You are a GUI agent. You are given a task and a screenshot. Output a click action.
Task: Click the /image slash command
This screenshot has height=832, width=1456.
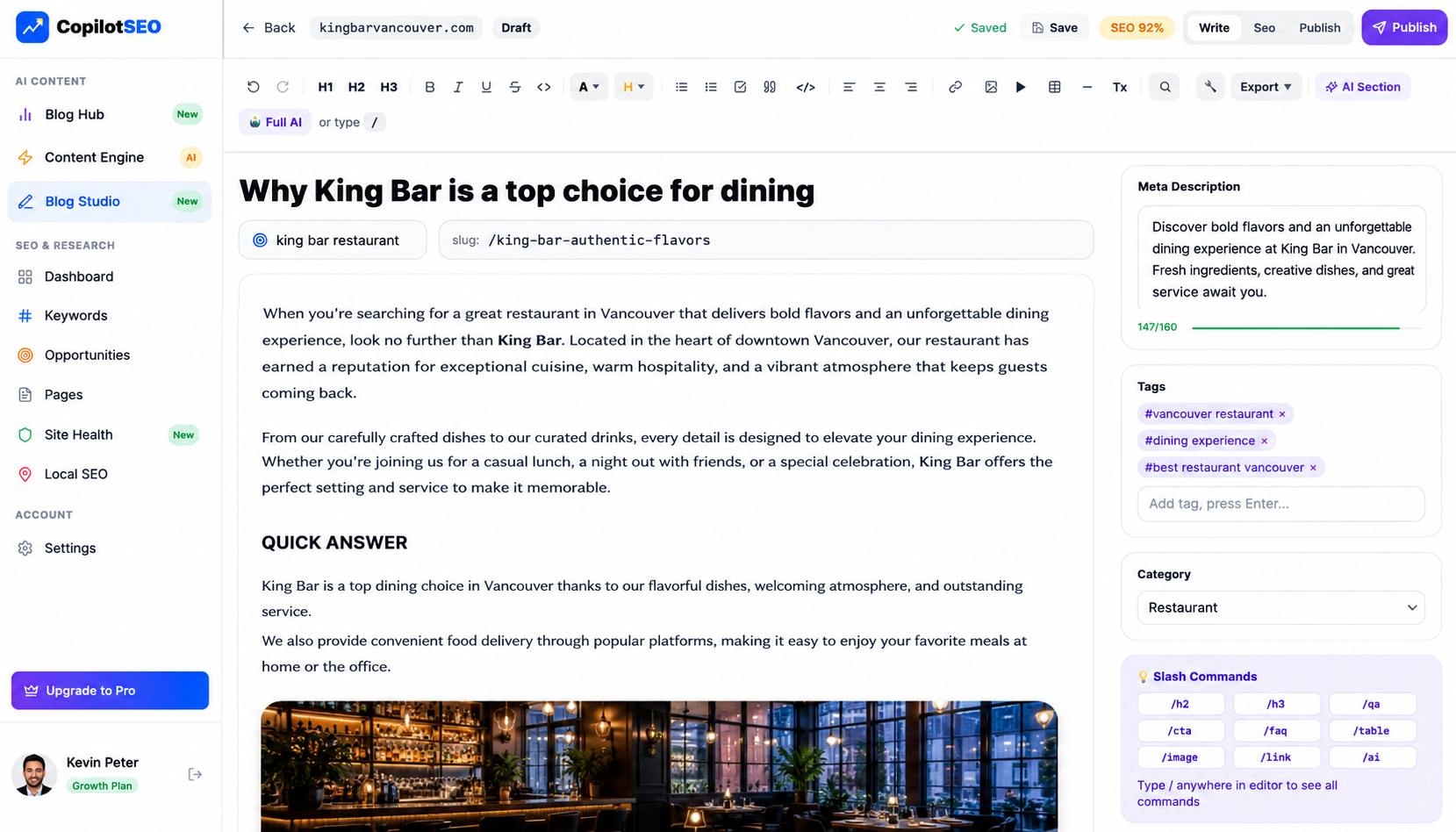(x=1180, y=757)
